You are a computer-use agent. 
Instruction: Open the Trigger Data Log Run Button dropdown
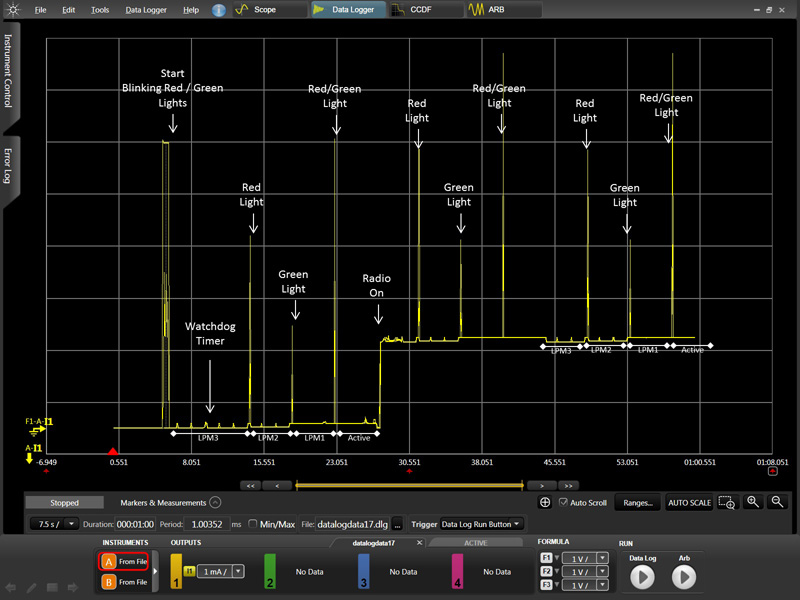[482, 524]
